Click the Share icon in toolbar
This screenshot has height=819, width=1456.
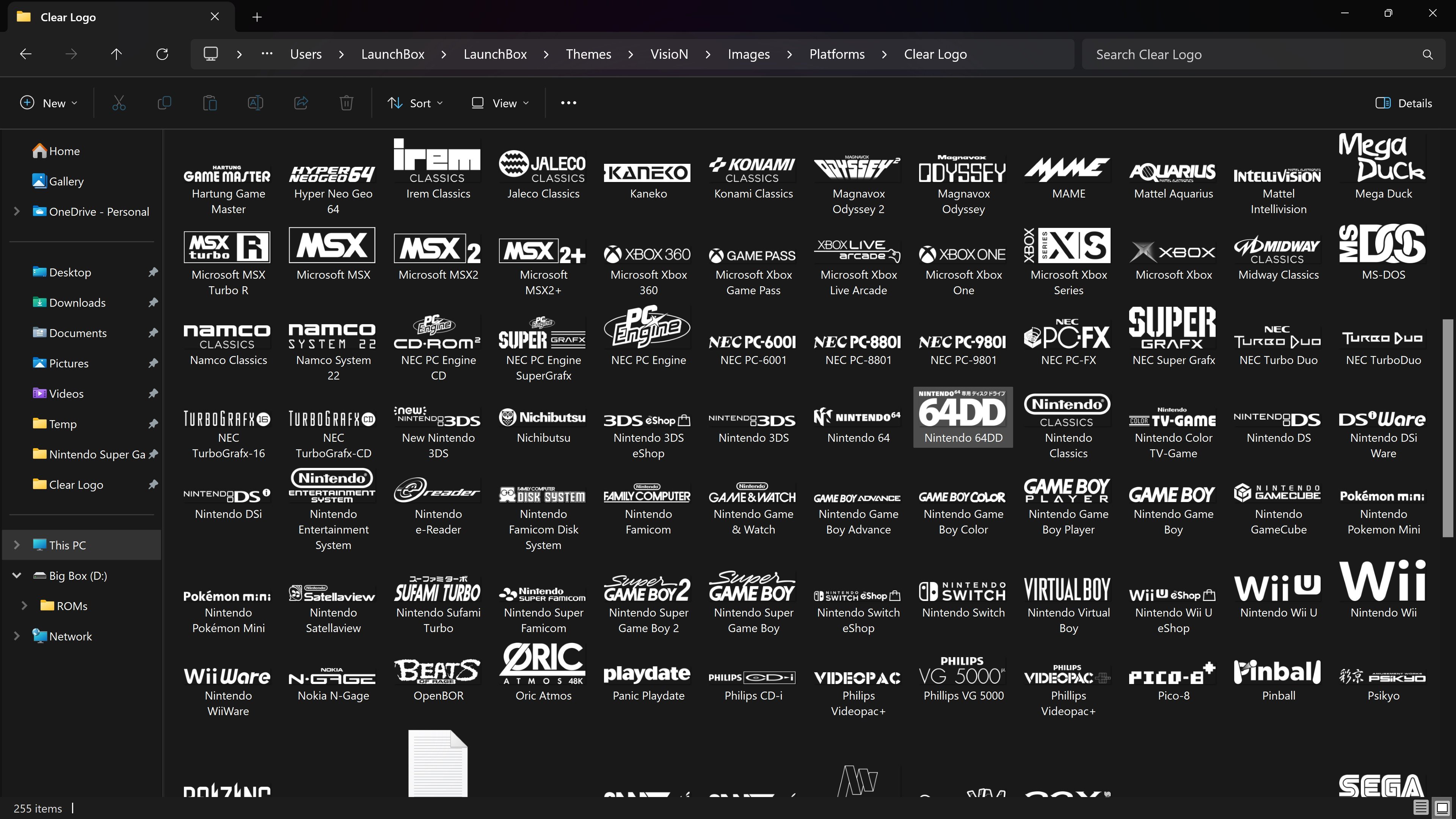pyautogui.click(x=301, y=103)
